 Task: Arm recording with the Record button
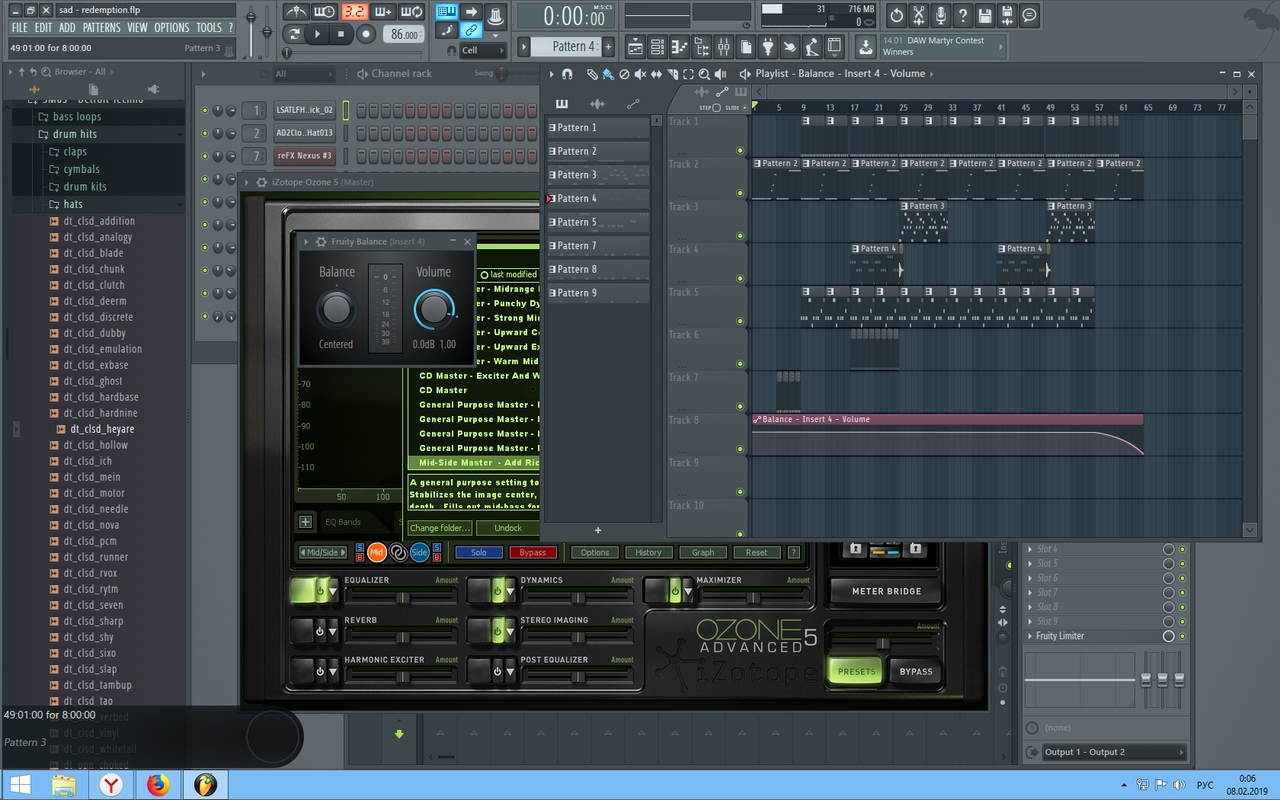(366, 34)
